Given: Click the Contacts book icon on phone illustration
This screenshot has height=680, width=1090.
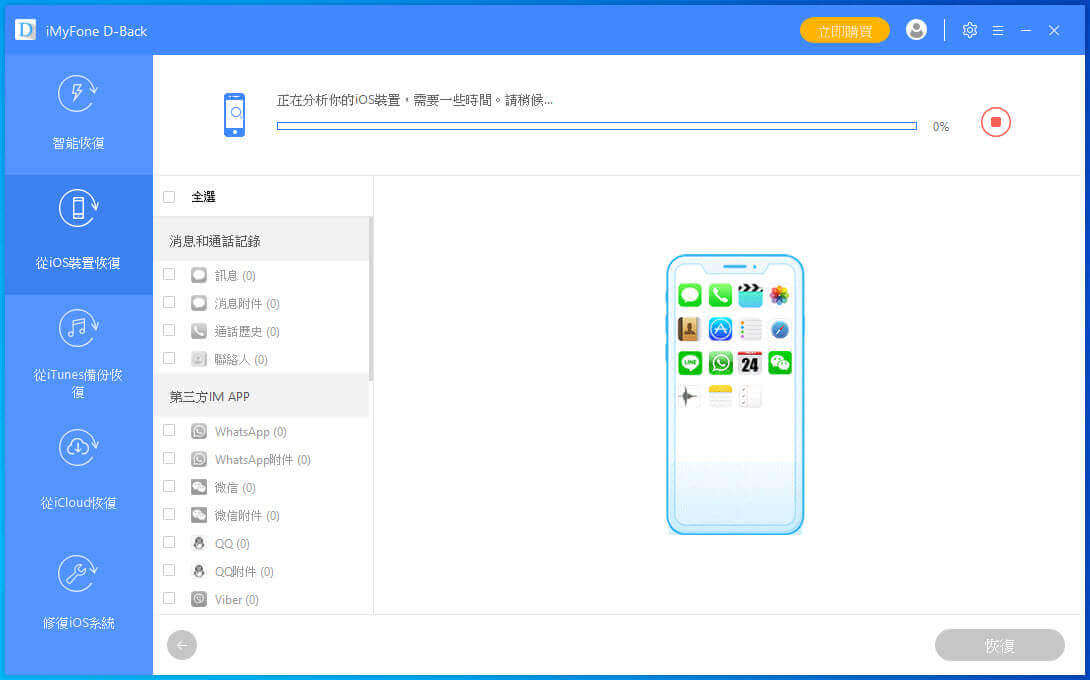Looking at the screenshot, I should pos(690,329).
